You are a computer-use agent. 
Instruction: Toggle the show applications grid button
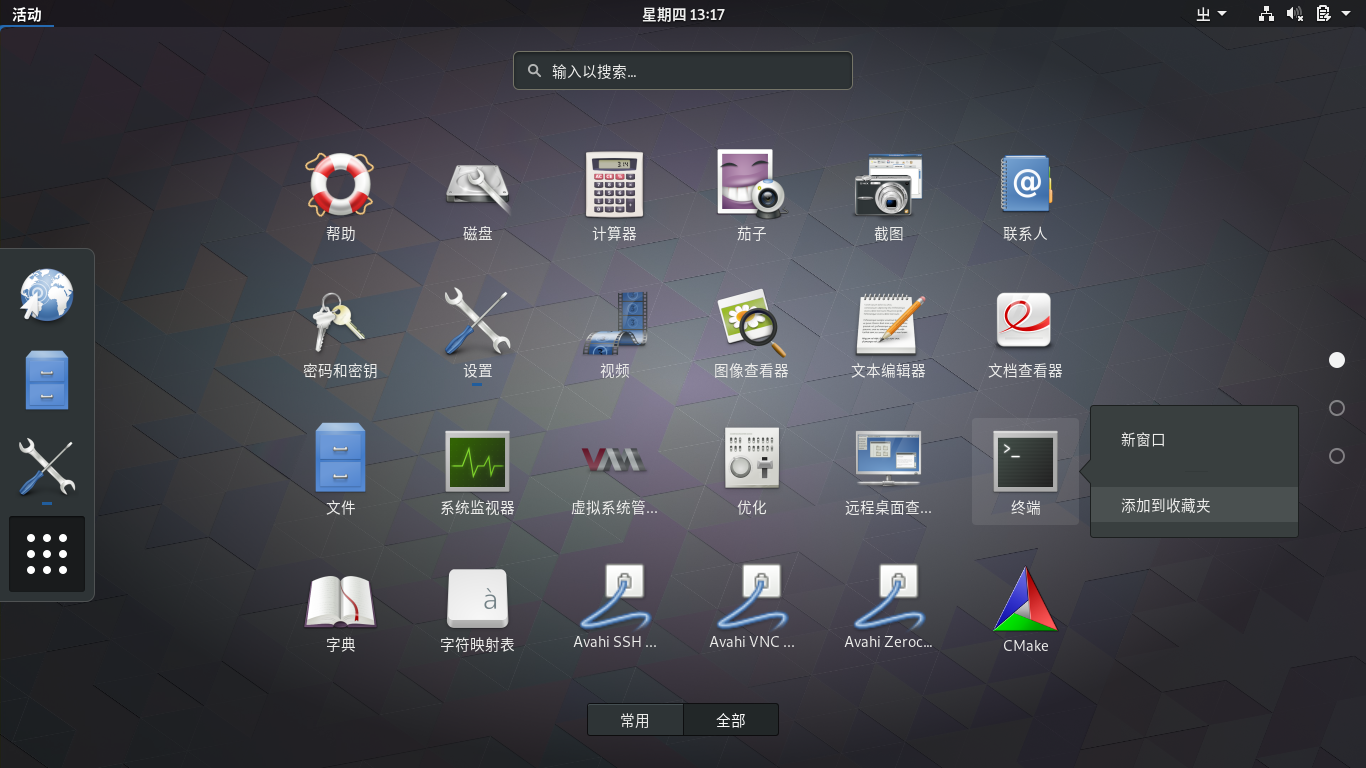pos(47,554)
